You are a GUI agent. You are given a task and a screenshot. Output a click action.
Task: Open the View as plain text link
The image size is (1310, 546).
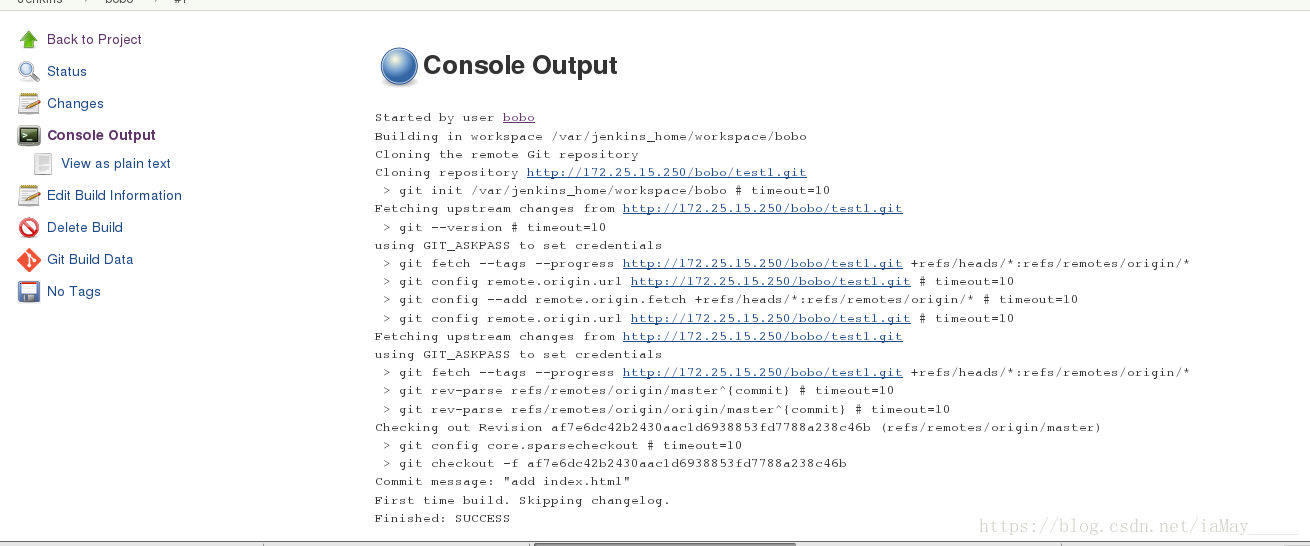(116, 163)
